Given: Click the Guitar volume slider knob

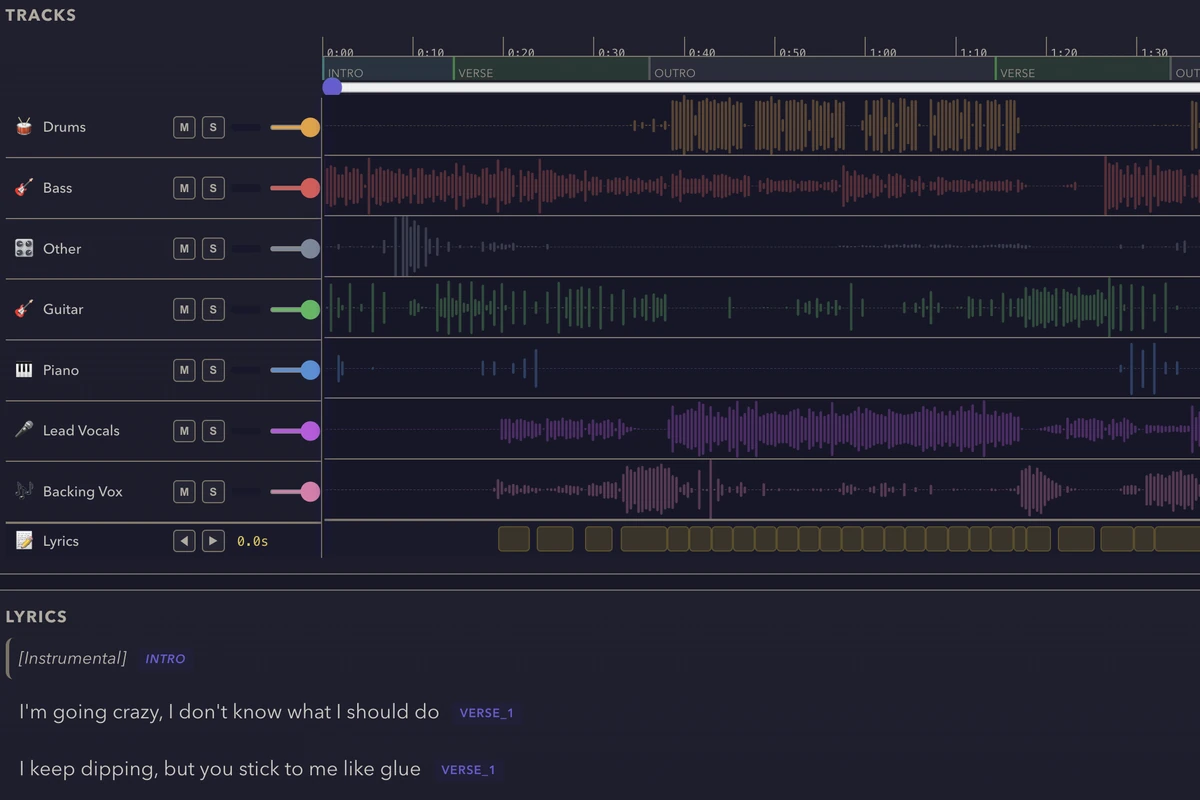Looking at the screenshot, I should 310,310.
